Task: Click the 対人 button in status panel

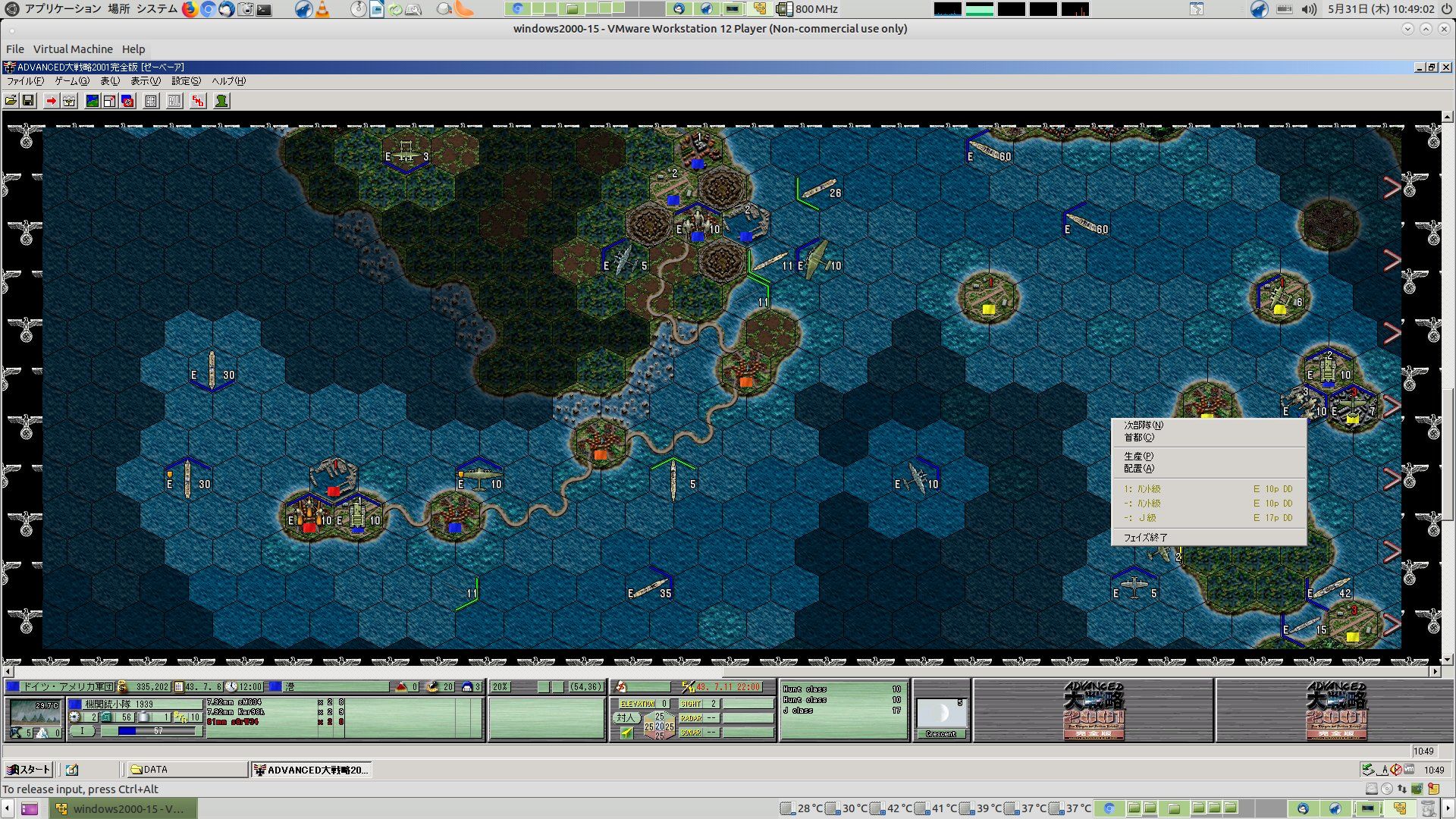Action: pos(626,717)
